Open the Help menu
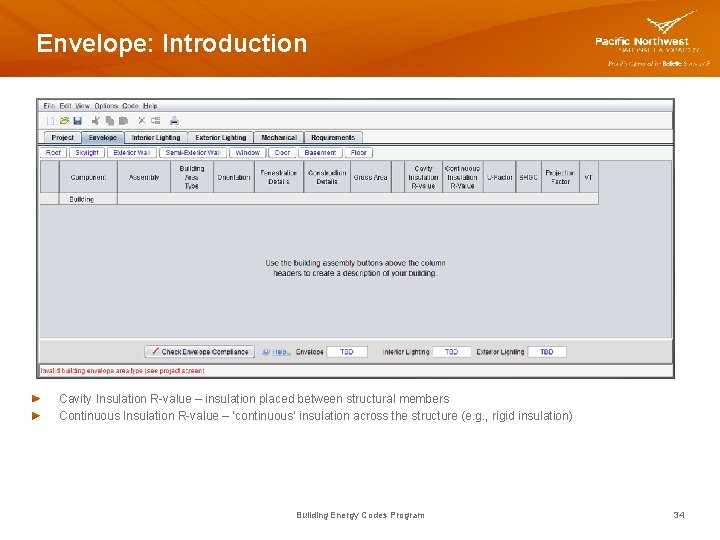The height and width of the screenshot is (540, 720). click(150, 106)
